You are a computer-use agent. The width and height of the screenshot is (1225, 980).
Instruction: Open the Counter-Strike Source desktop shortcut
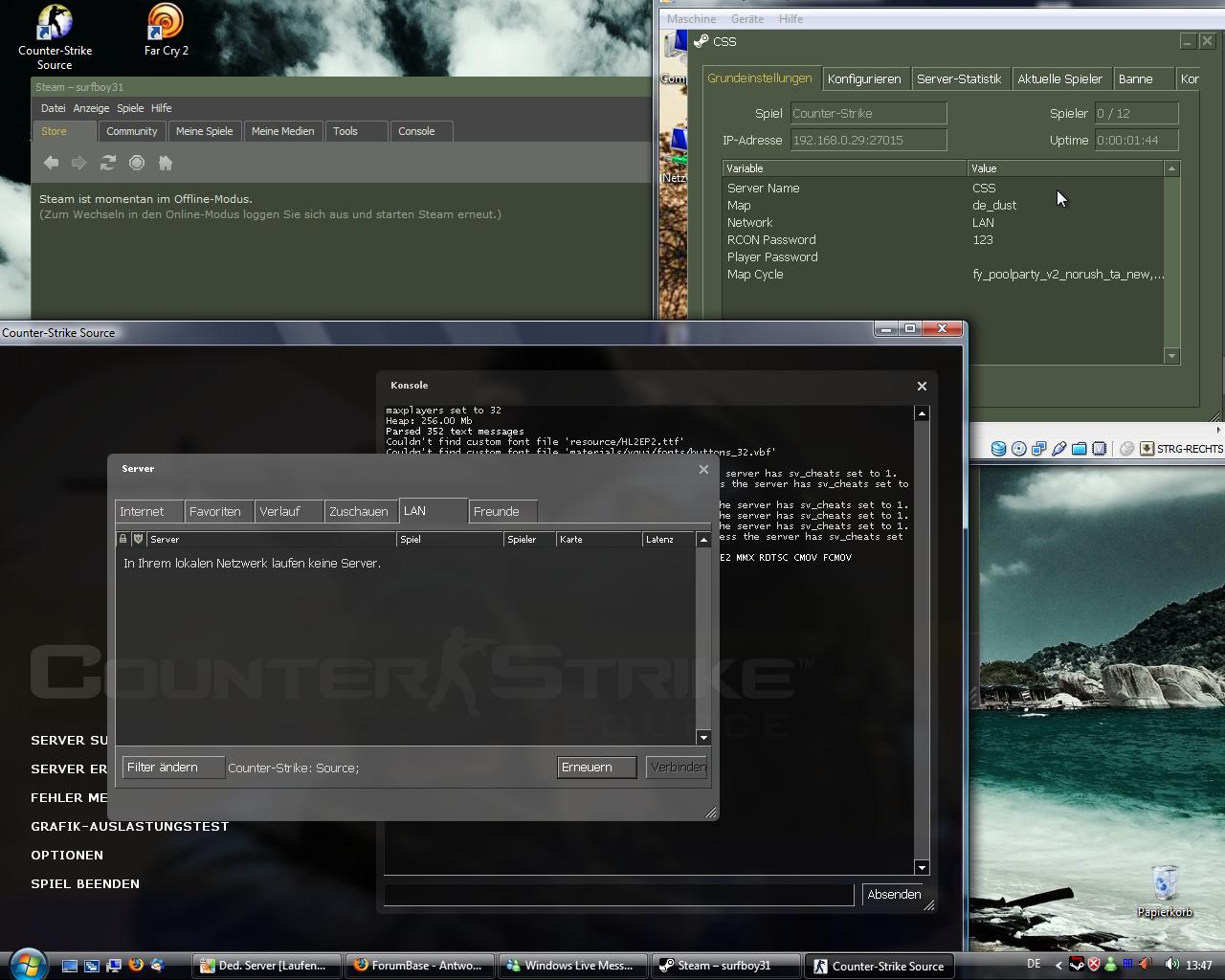(55, 37)
